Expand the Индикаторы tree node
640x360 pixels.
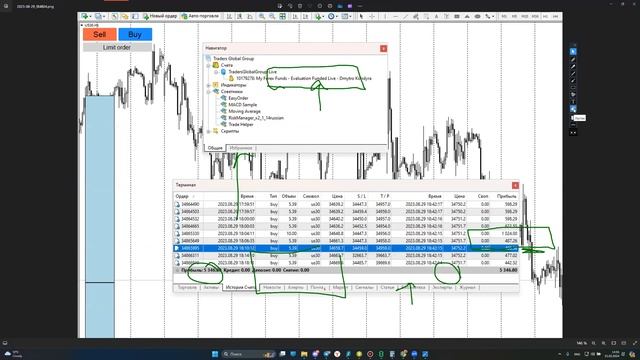point(209,85)
